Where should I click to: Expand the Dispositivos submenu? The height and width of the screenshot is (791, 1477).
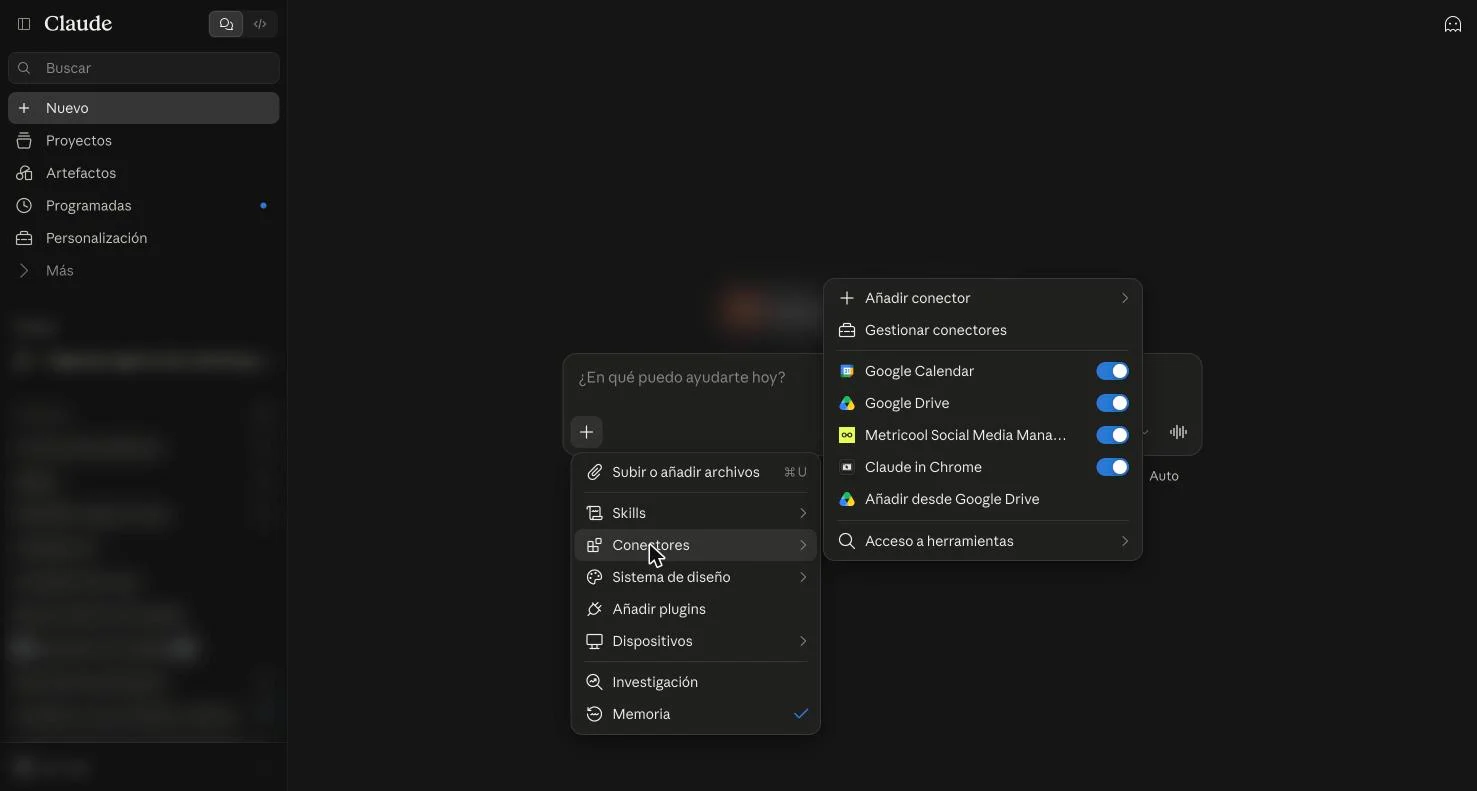point(695,641)
